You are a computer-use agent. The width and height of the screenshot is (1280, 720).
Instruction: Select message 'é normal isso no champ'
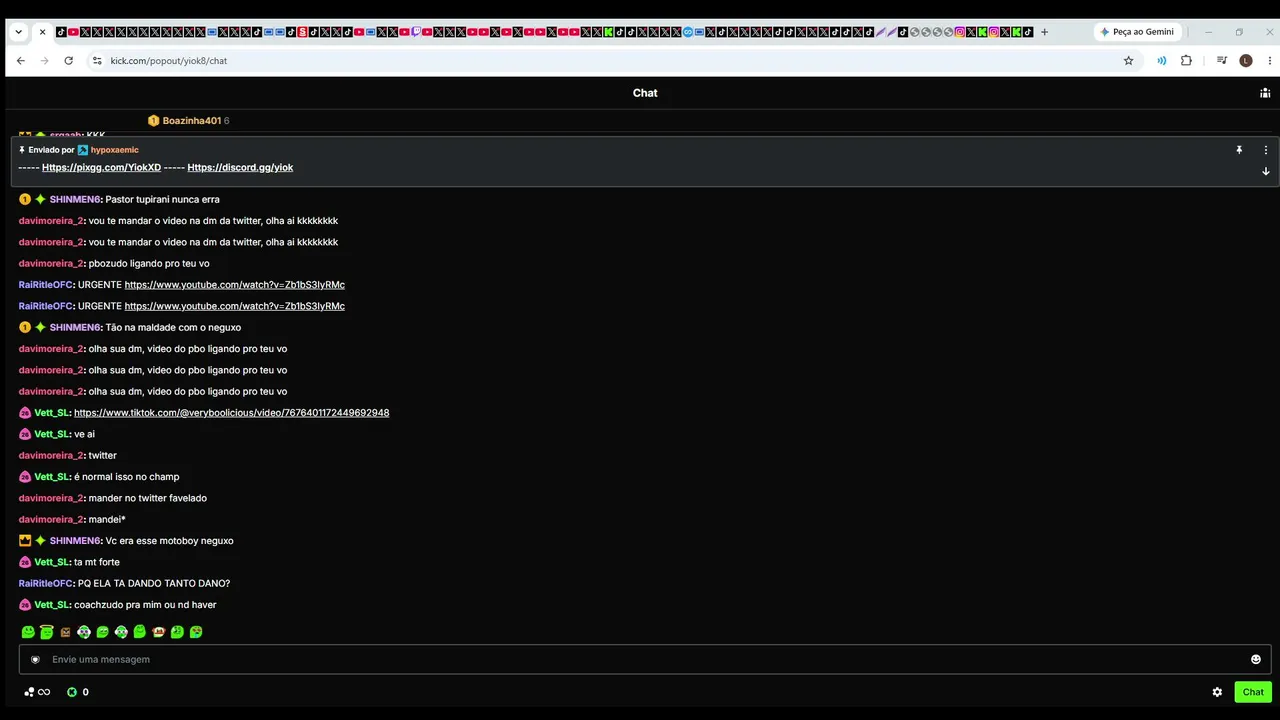point(127,477)
